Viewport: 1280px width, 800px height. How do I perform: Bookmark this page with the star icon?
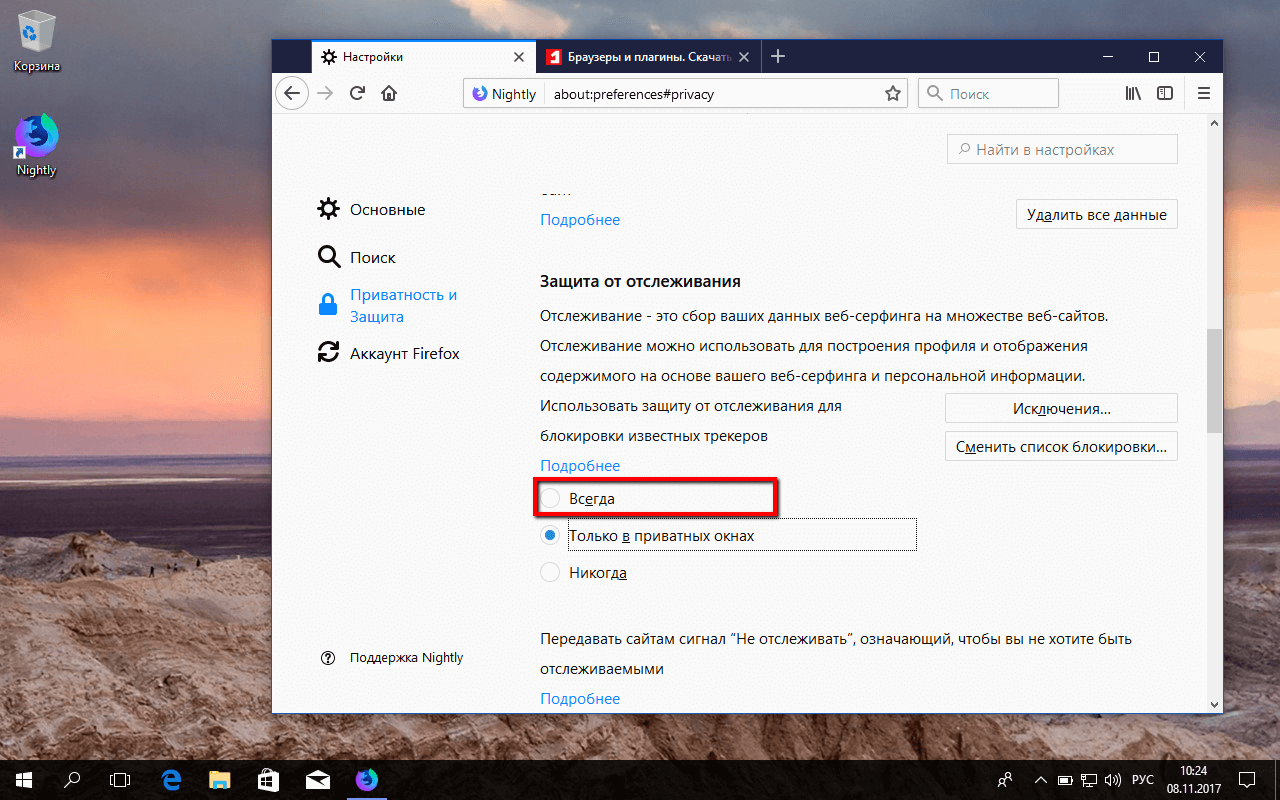pyautogui.click(x=891, y=92)
